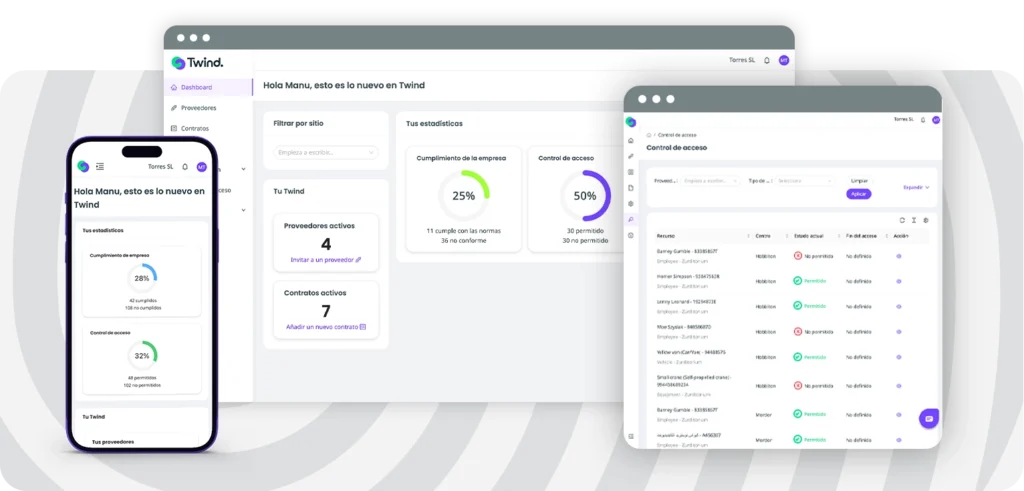Click the Proveedores activos count 4
This screenshot has width=1024, height=491.
[326, 244]
